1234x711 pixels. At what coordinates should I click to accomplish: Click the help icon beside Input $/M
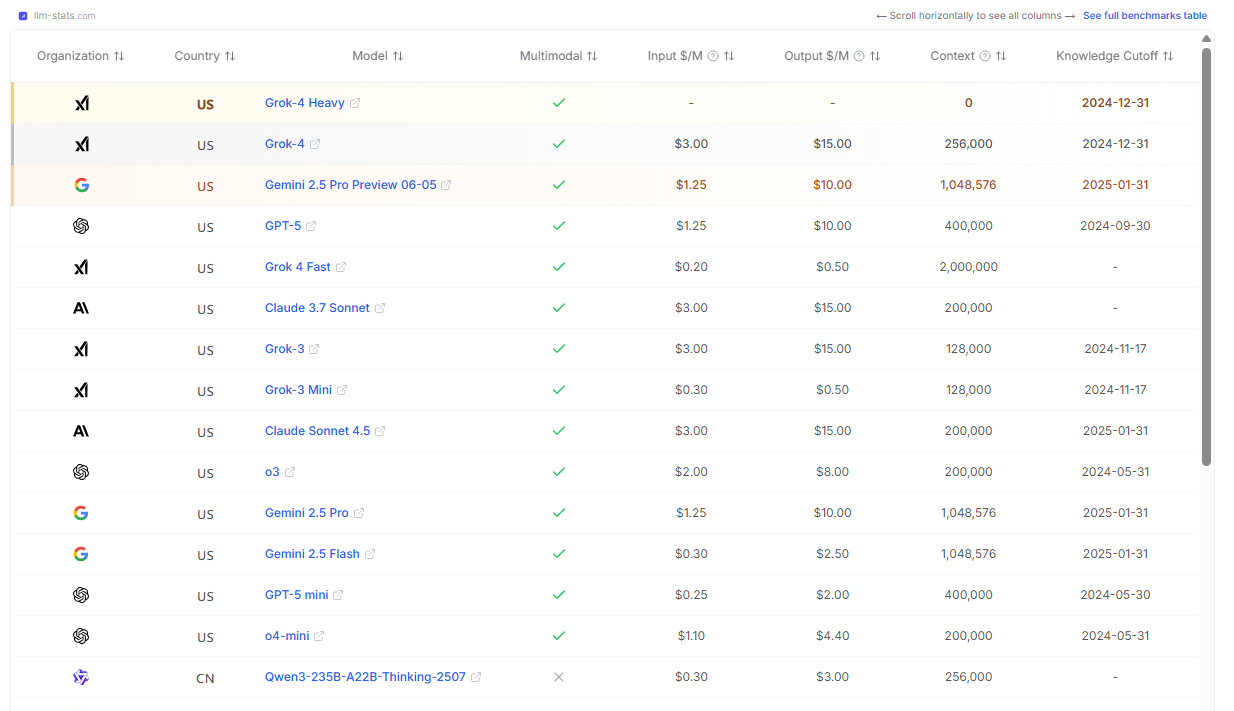[713, 56]
